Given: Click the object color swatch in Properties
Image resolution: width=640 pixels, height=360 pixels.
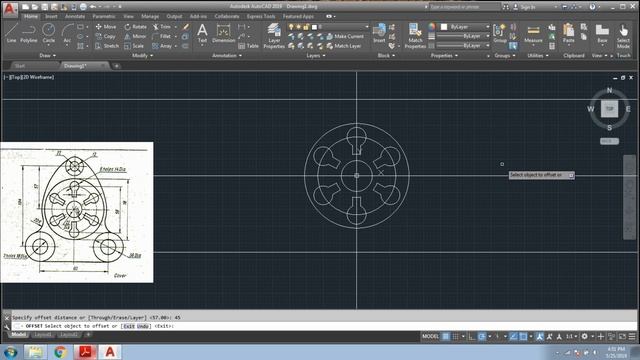Looking at the screenshot, I should point(444,27).
